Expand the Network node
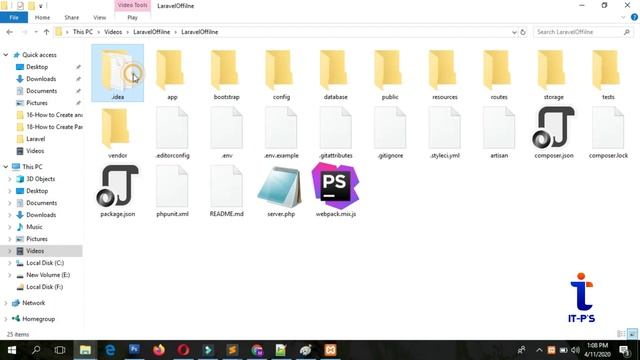This screenshot has width=640, height=360. [x=6, y=303]
